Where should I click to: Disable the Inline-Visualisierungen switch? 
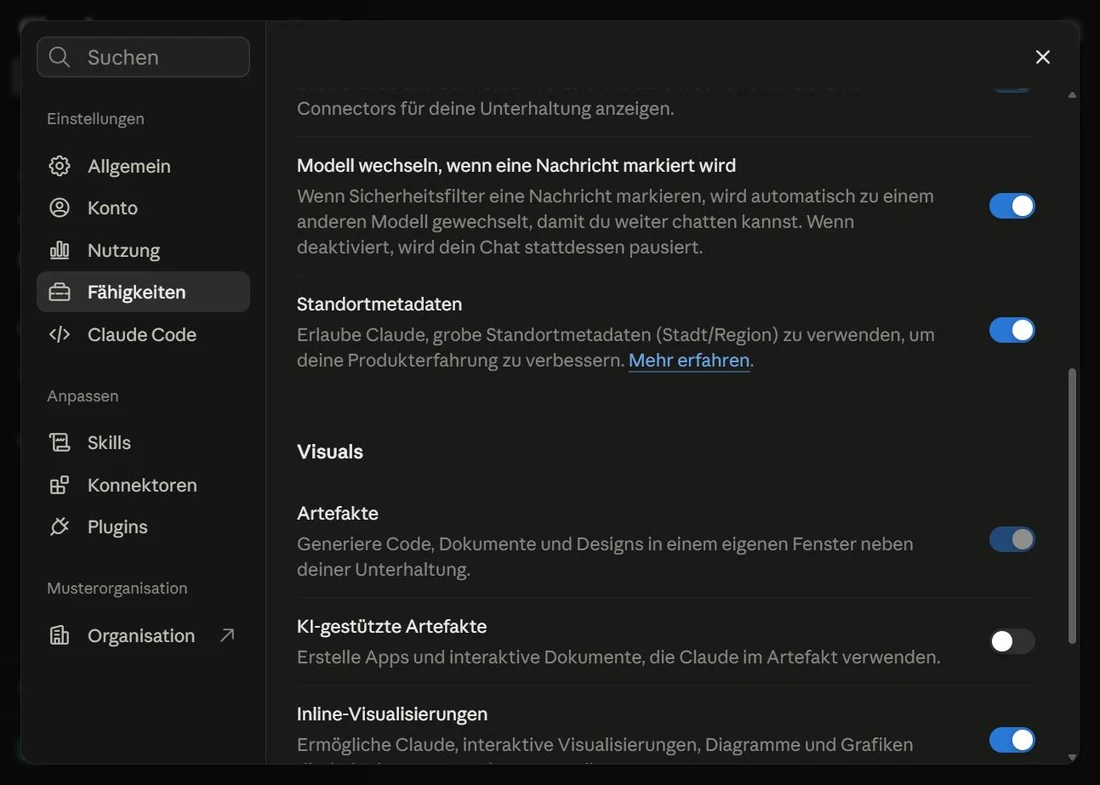pos(1012,739)
